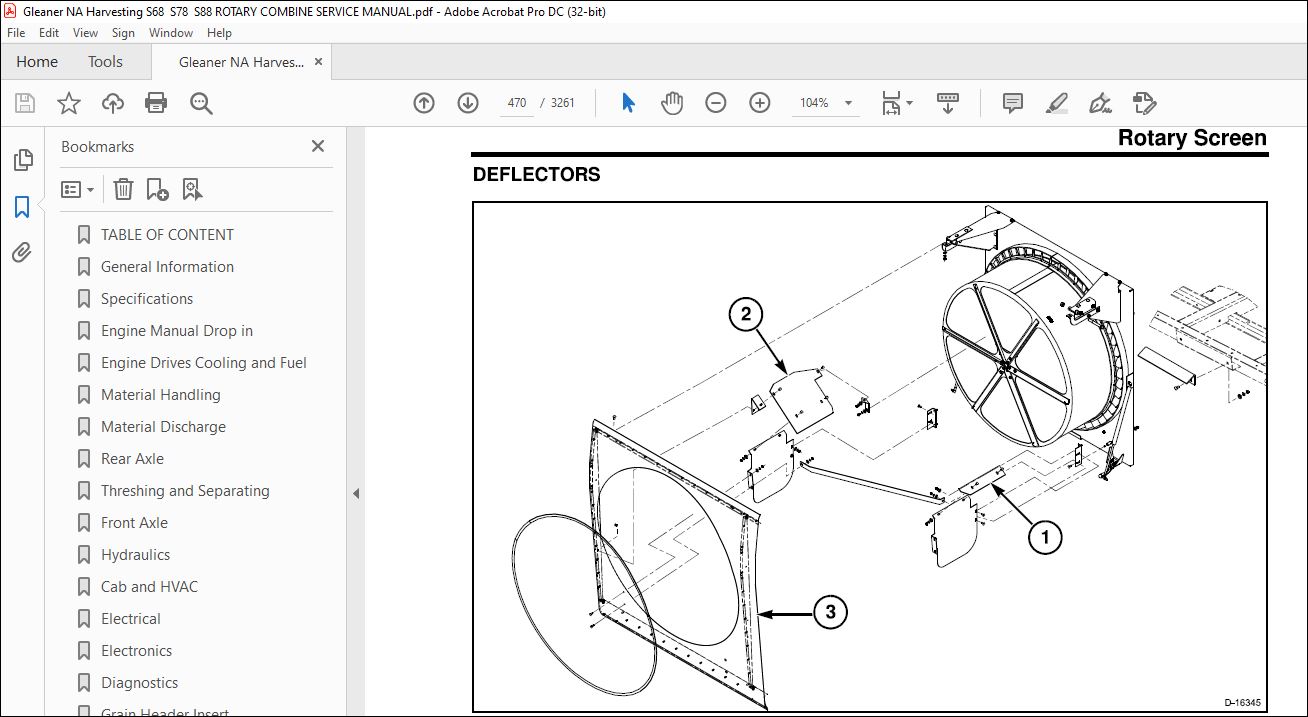Open the scrolling mode tool
1308x717 pixels.
947,103
